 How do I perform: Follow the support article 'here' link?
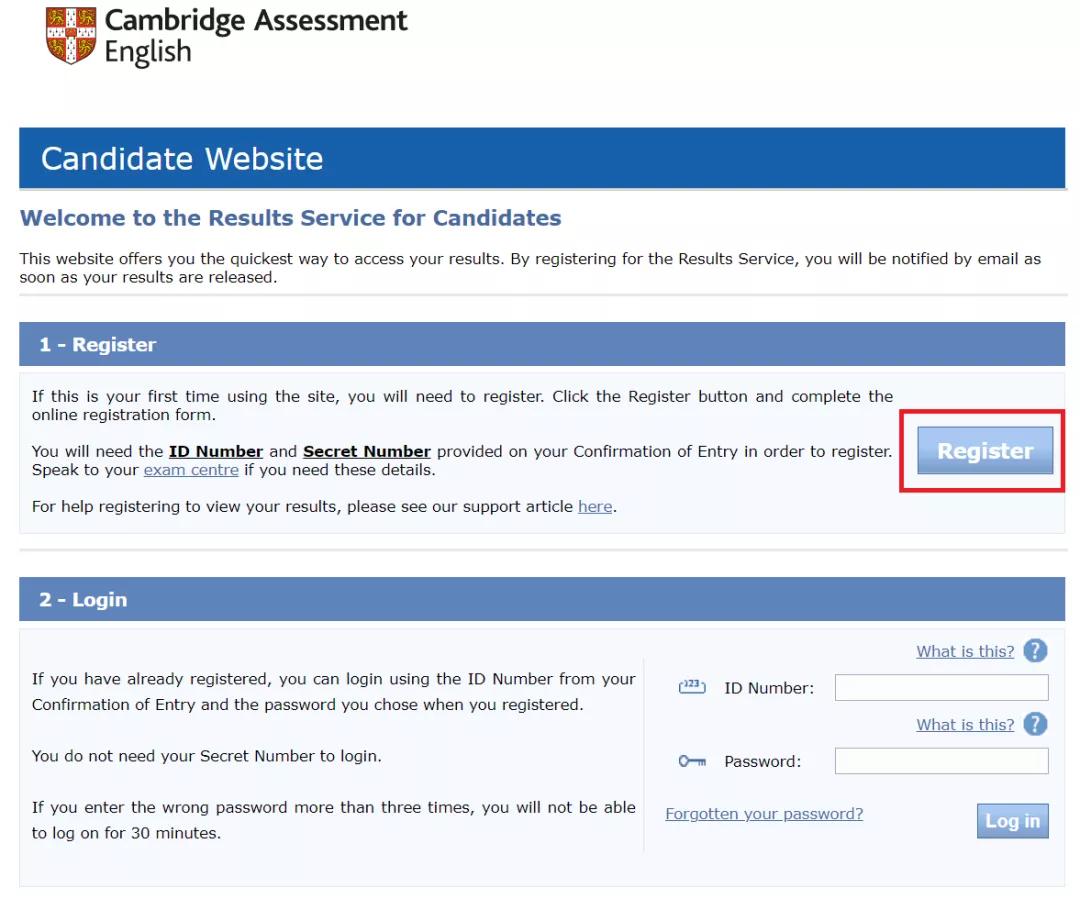[x=595, y=507]
